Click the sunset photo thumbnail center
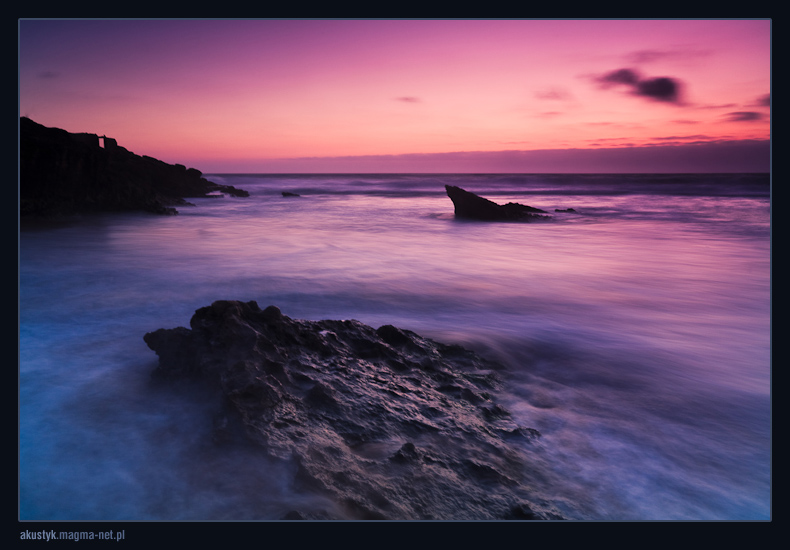 395,270
